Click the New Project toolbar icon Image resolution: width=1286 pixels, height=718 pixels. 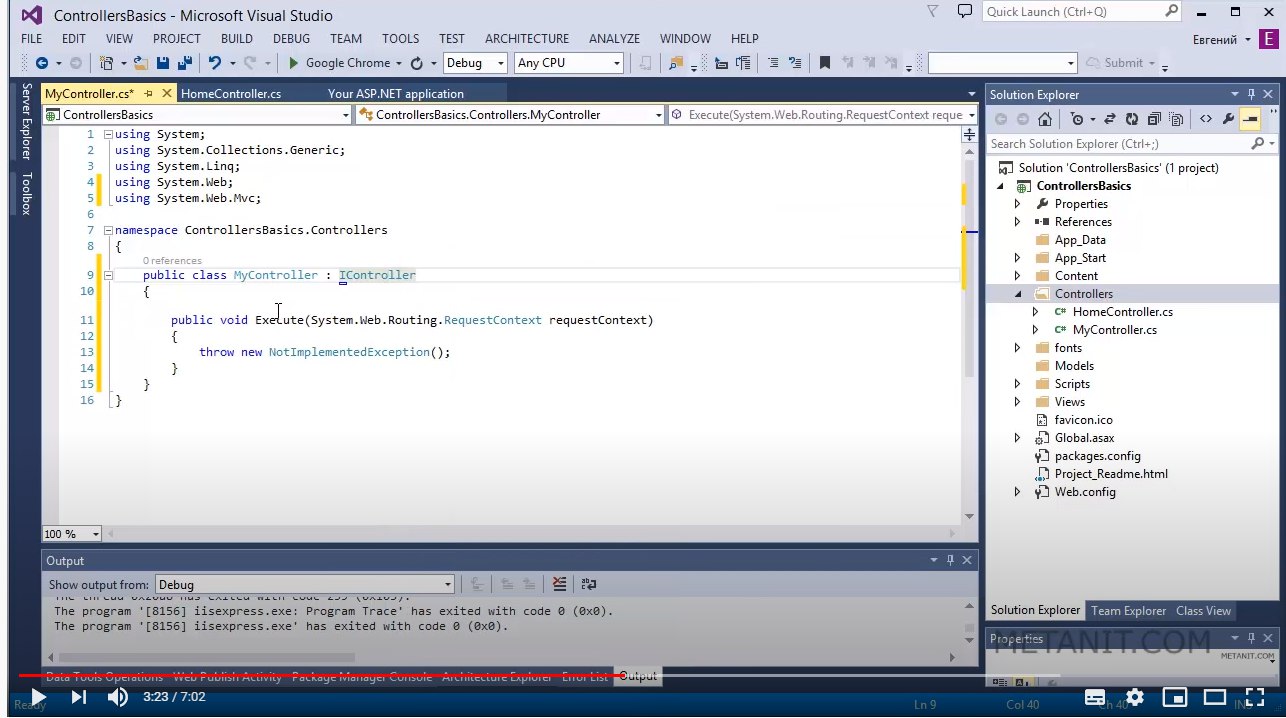pyautogui.click(x=106, y=63)
